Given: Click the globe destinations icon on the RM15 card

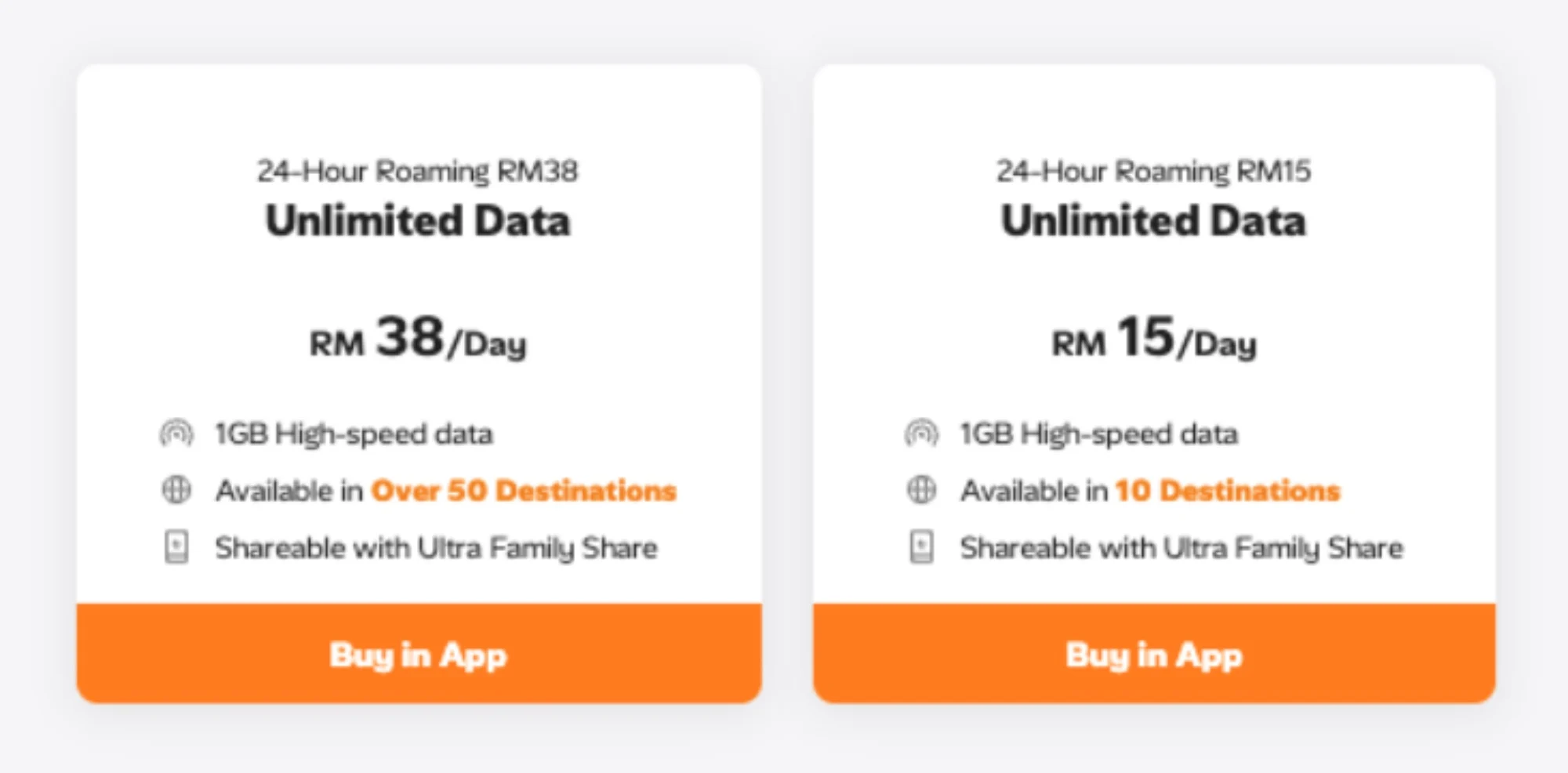Looking at the screenshot, I should [922, 490].
